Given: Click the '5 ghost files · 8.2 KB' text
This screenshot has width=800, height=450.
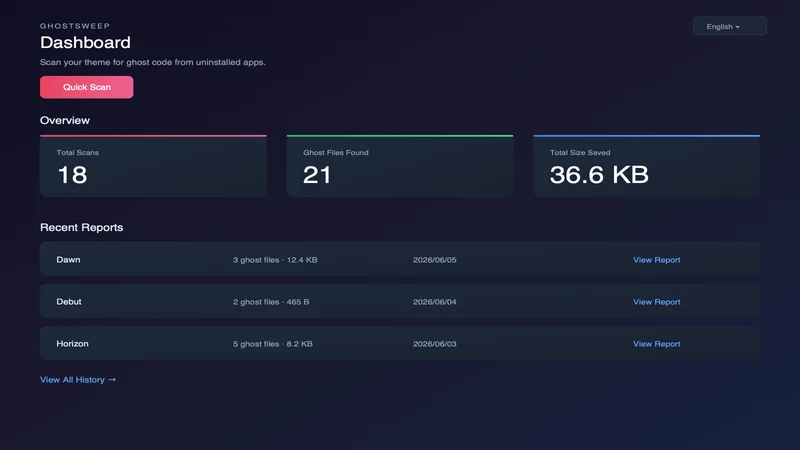Looking at the screenshot, I should [273, 344].
